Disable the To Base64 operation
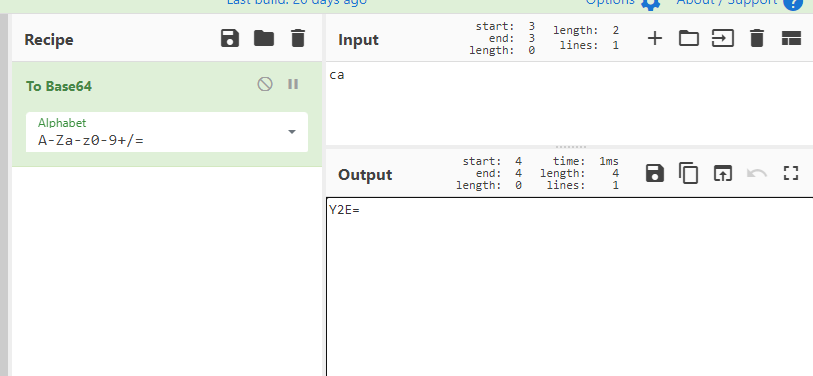The width and height of the screenshot is (813, 376). pyautogui.click(x=265, y=84)
